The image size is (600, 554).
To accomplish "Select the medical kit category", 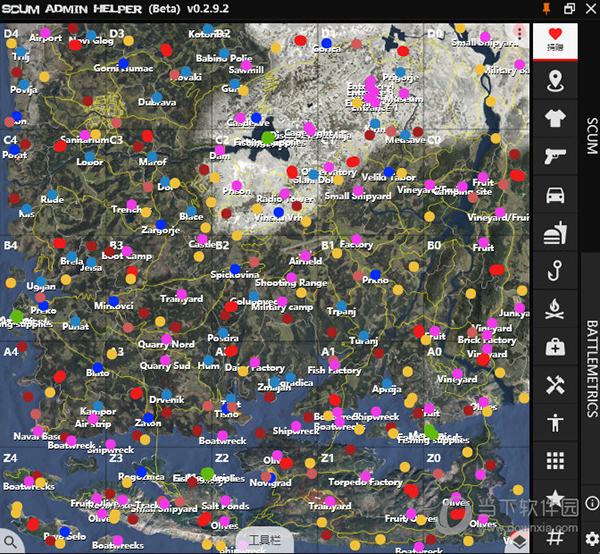I will tap(555, 346).
